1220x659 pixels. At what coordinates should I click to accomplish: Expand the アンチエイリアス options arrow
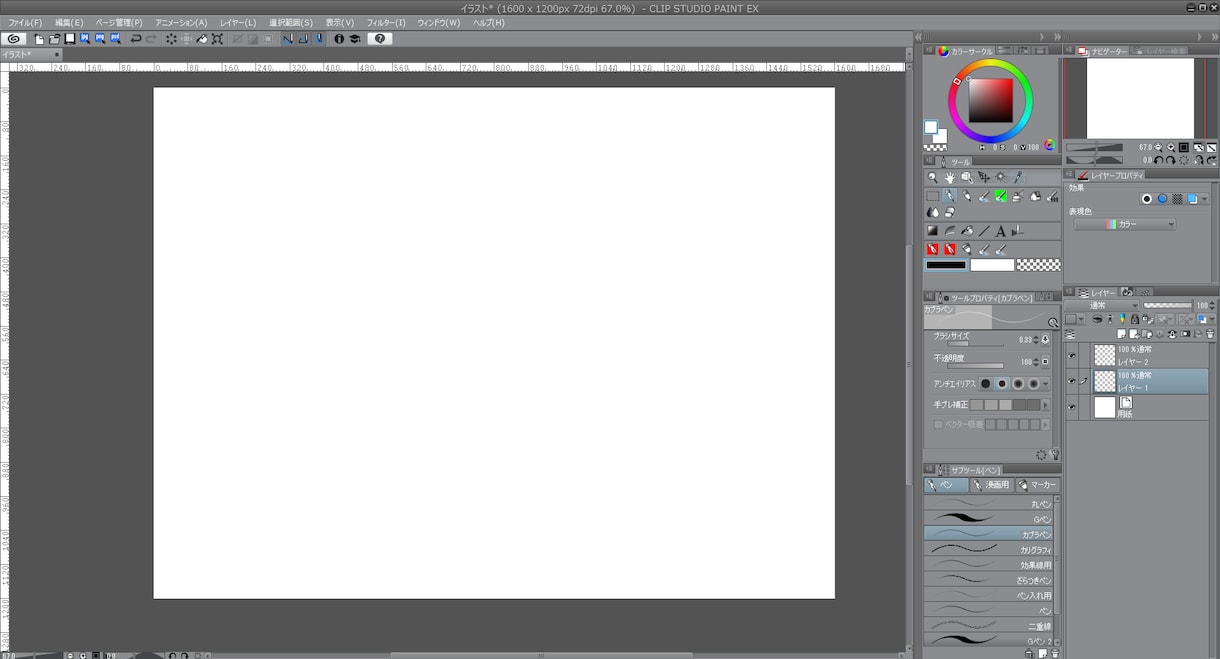pos(1046,384)
